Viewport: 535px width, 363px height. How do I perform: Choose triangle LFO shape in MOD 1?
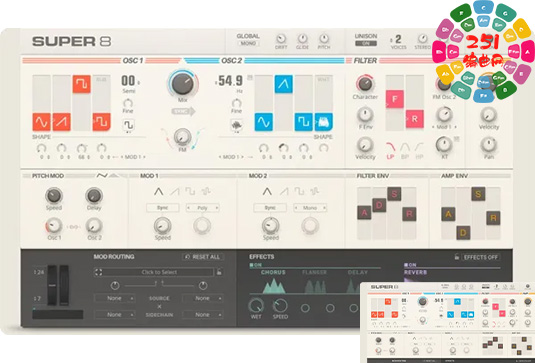point(158,191)
